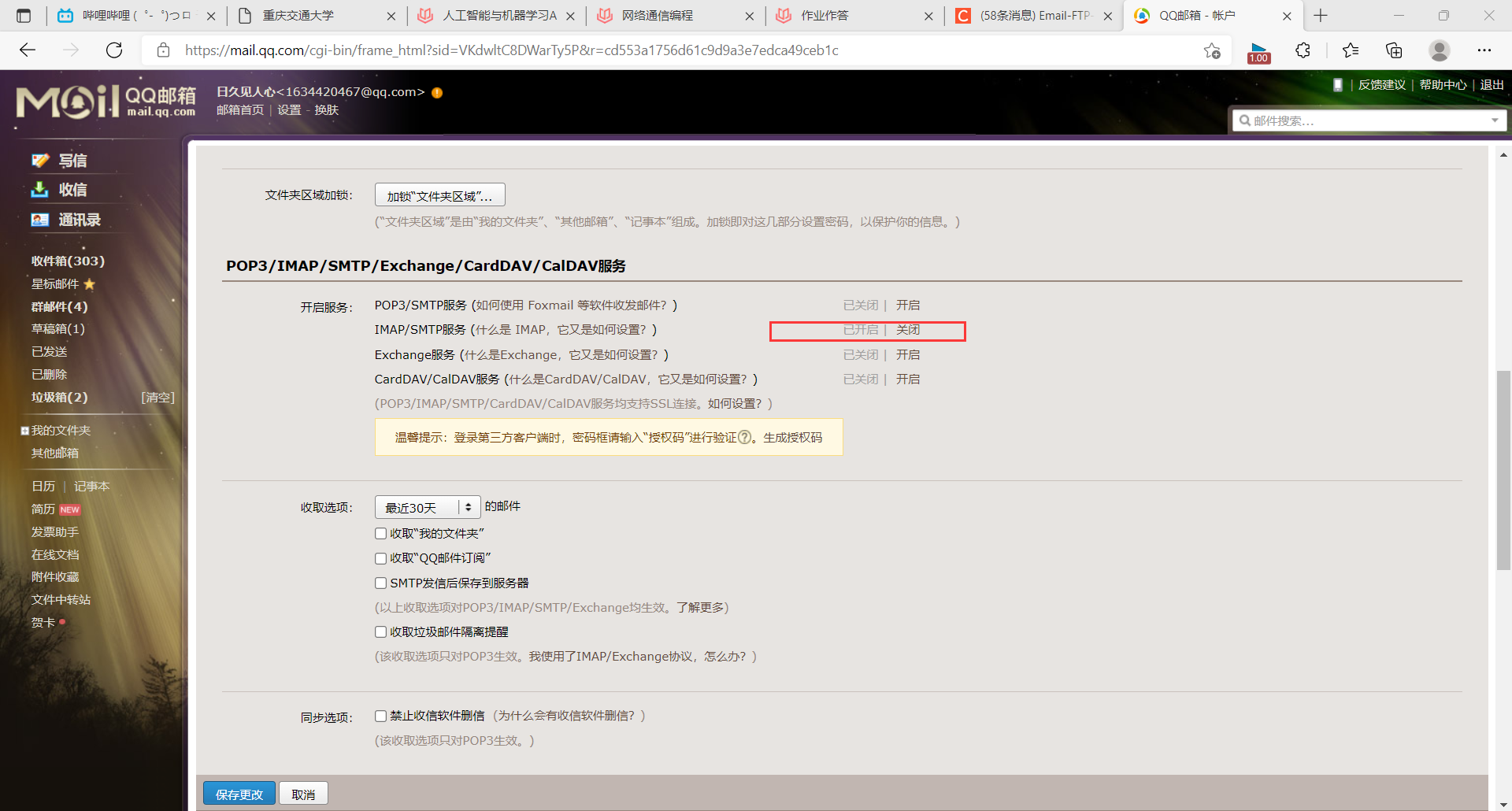Click the 收信 receive mail icon
Image resolution: width=1512 pixels, height=811 pixels.
(40, 189)
